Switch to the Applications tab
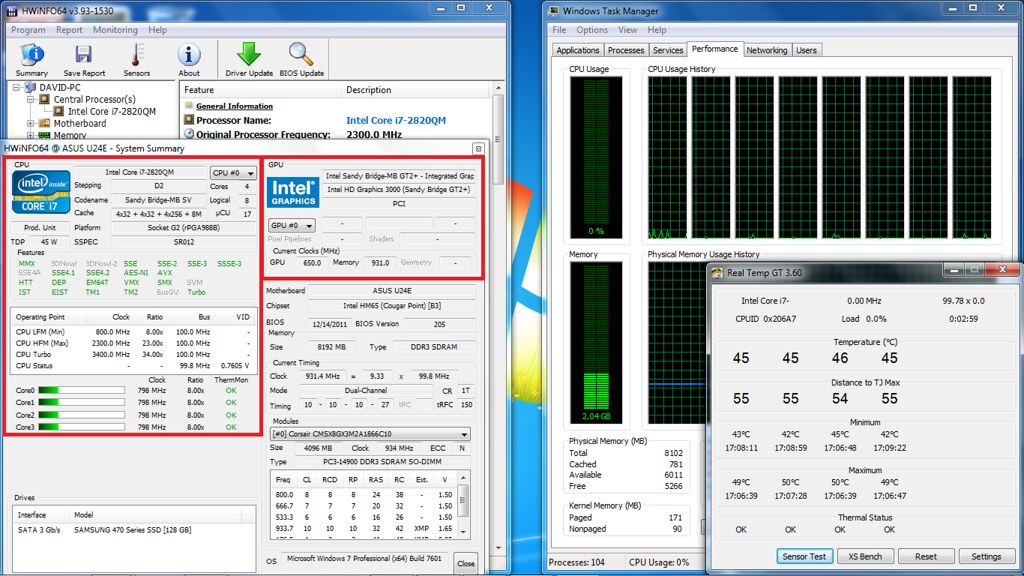 pos(577,50)
